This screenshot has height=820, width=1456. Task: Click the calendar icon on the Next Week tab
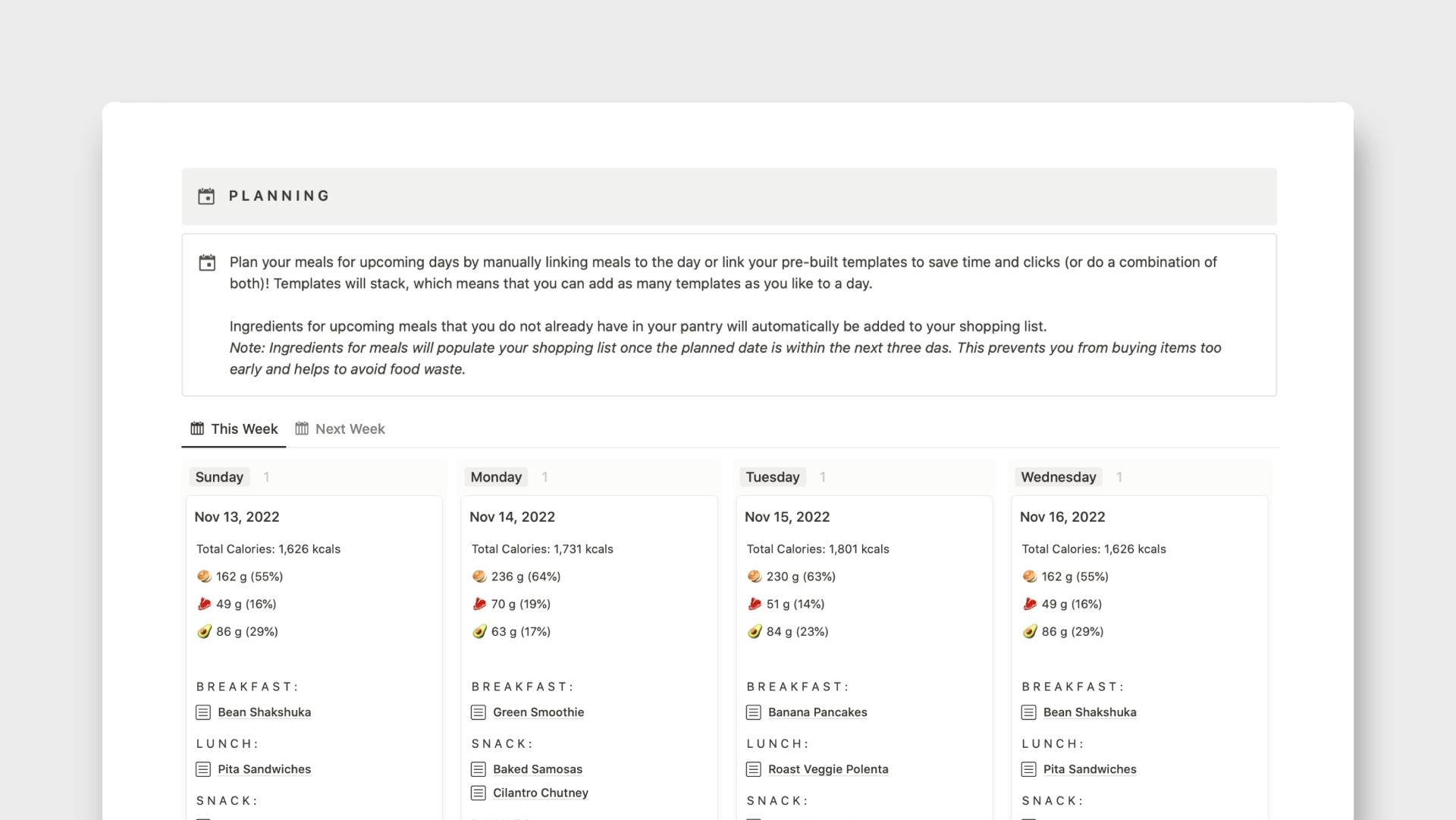(x=300, y=429)
